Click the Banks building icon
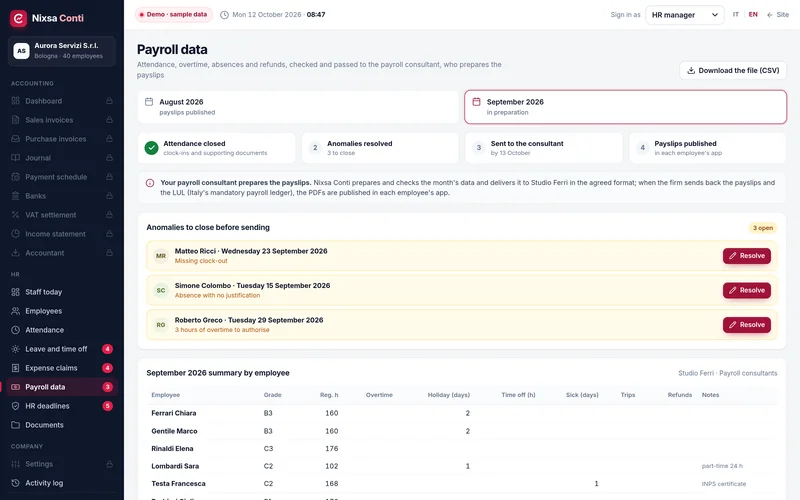 tap(15, 196)
